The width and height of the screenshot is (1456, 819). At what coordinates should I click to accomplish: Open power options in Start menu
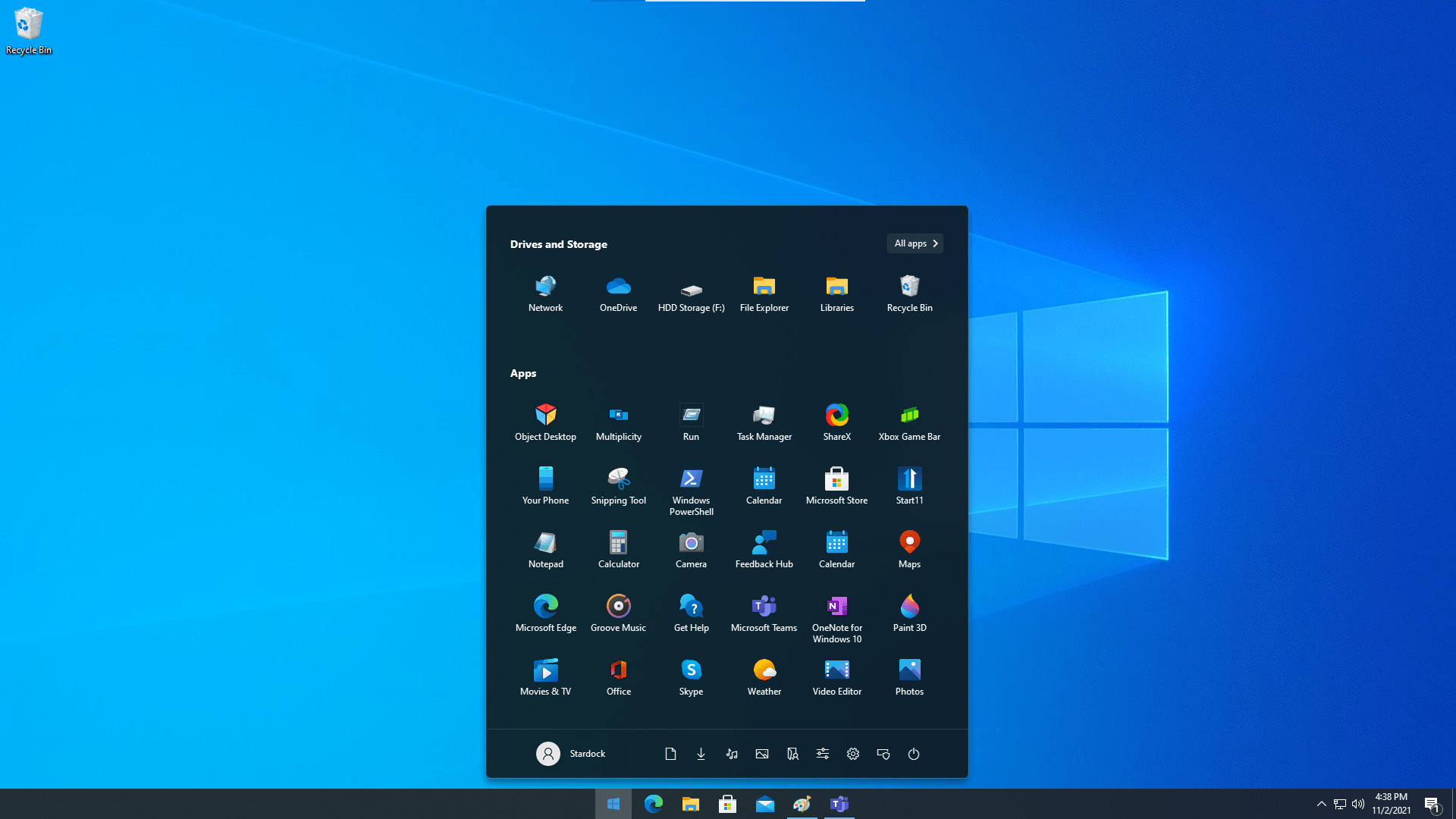click(x=913, y=753)
